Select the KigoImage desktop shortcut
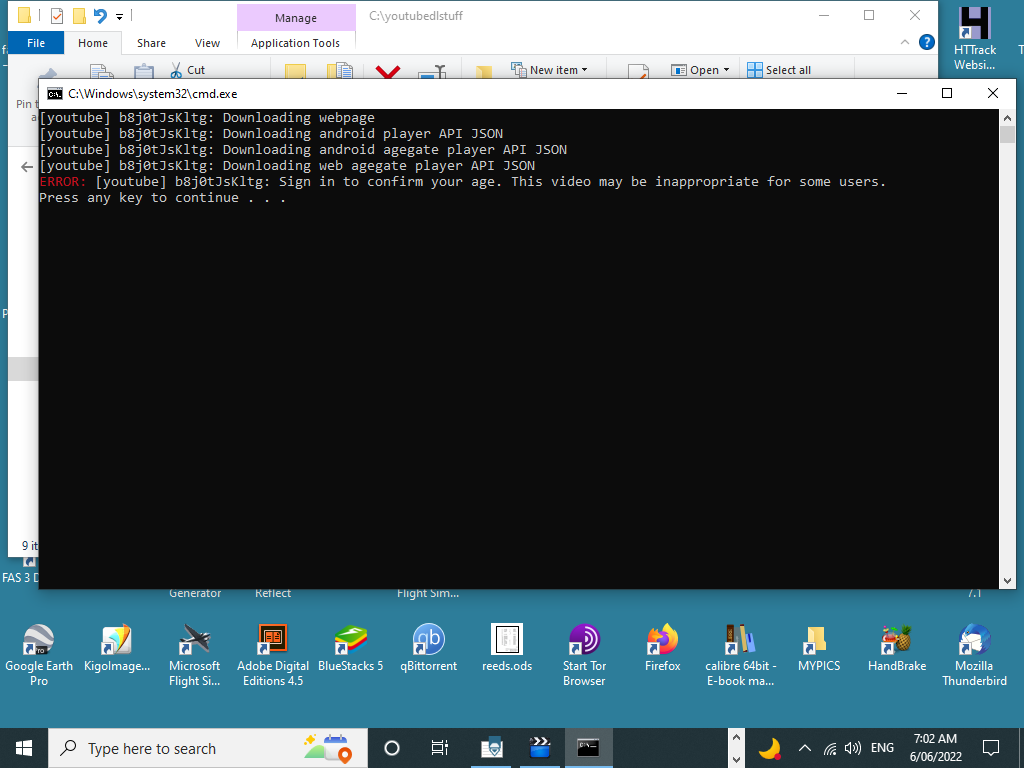 click(x=117, y=648)
